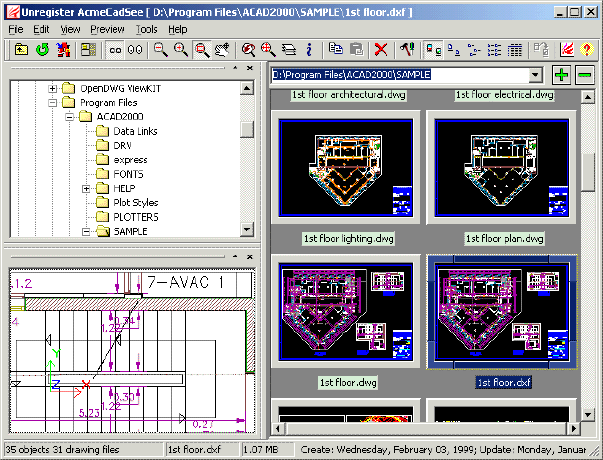Select the 1st floor.dwg thumbnail
This screenshot has width=603, height=460.
point(346,312)
